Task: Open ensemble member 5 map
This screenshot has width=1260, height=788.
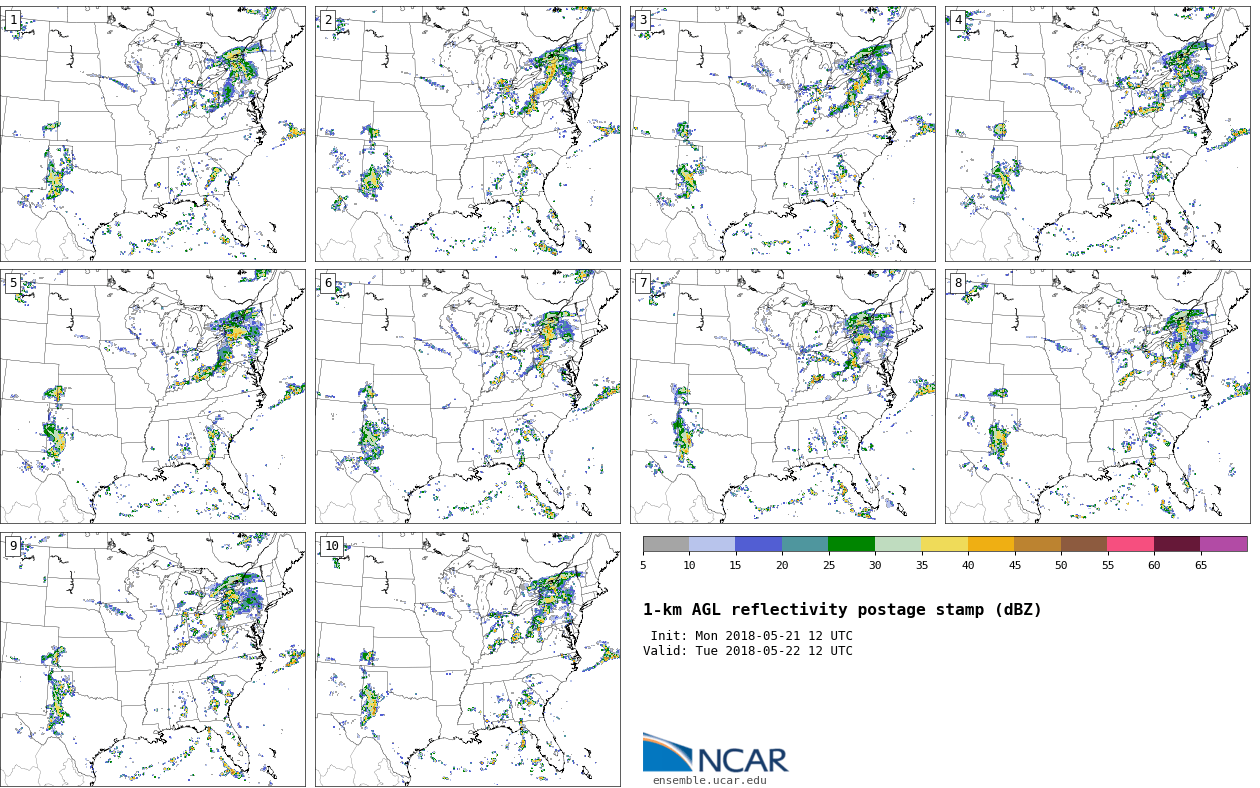Action: click(x=152, y=396)
